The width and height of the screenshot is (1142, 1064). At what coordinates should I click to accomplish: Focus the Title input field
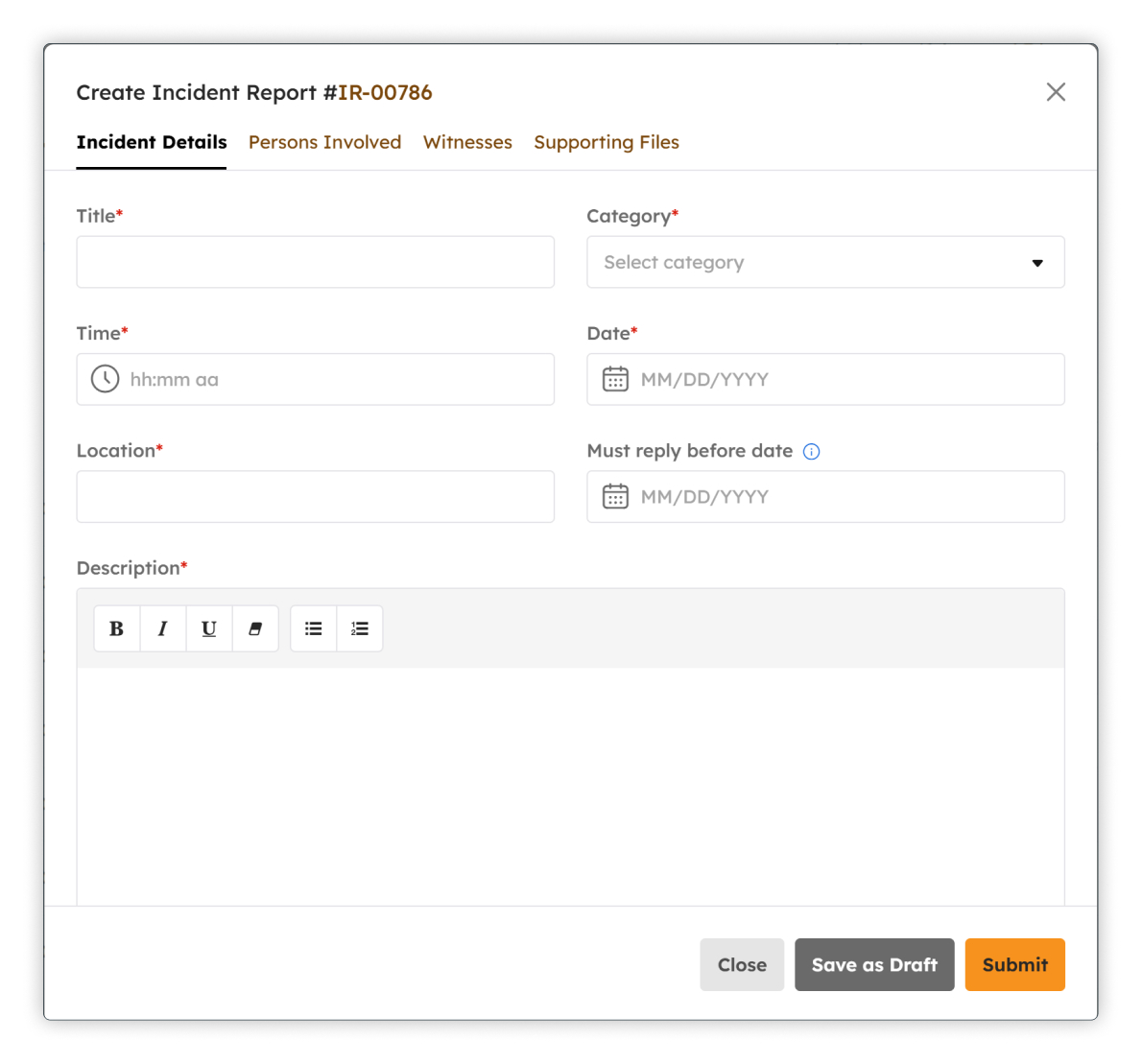point(316,262)
